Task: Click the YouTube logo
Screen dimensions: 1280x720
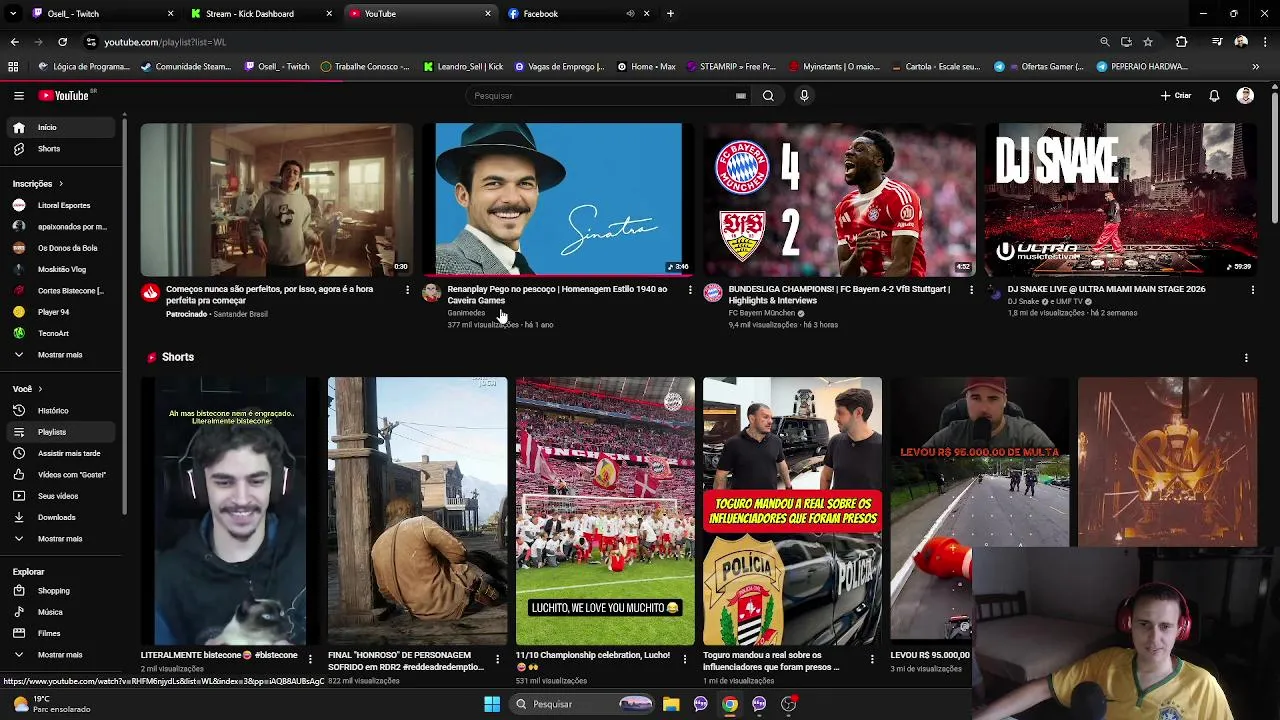Action: [x=64, y=96]
